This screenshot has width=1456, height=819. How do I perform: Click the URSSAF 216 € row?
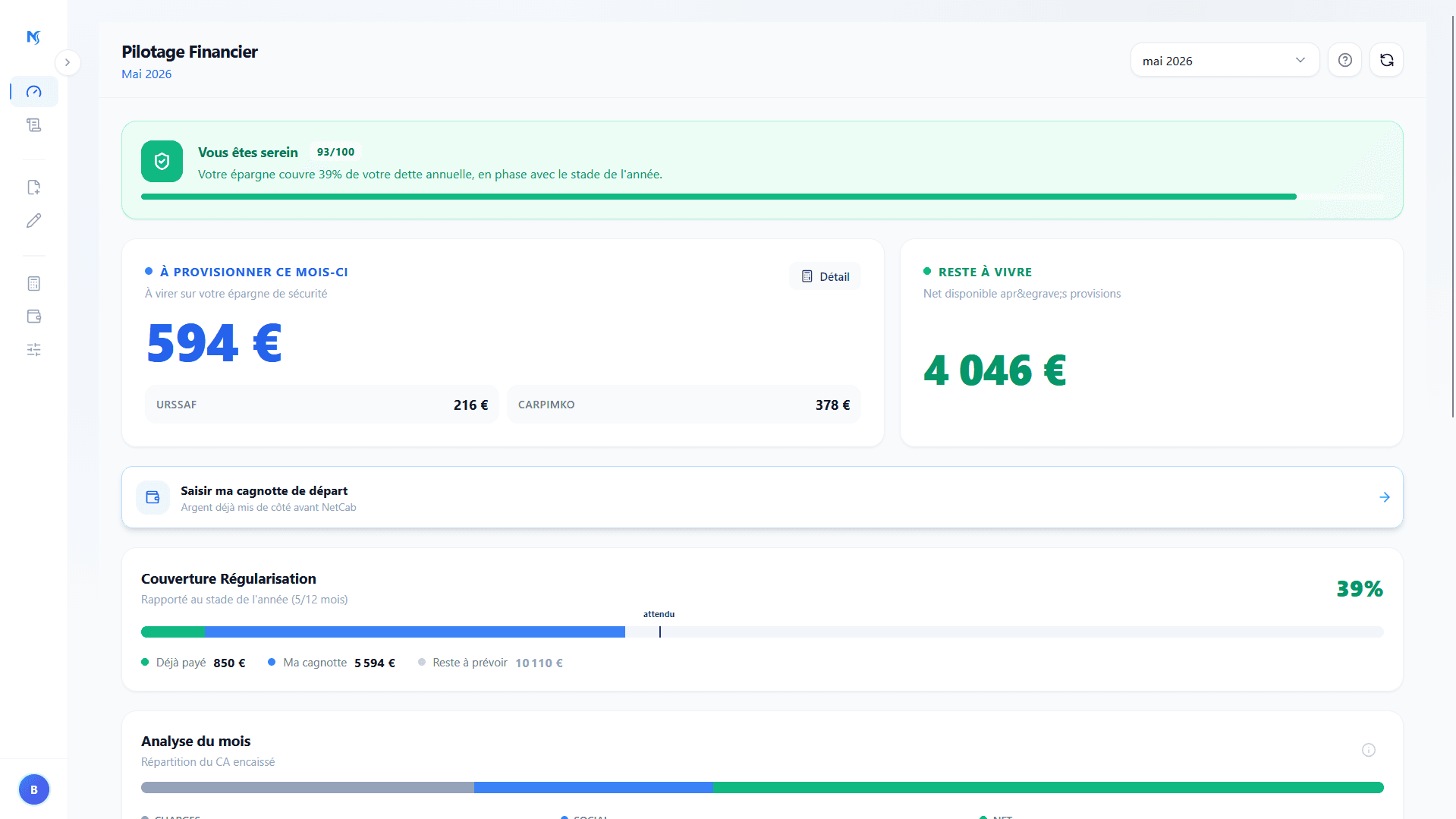[322, 405]
